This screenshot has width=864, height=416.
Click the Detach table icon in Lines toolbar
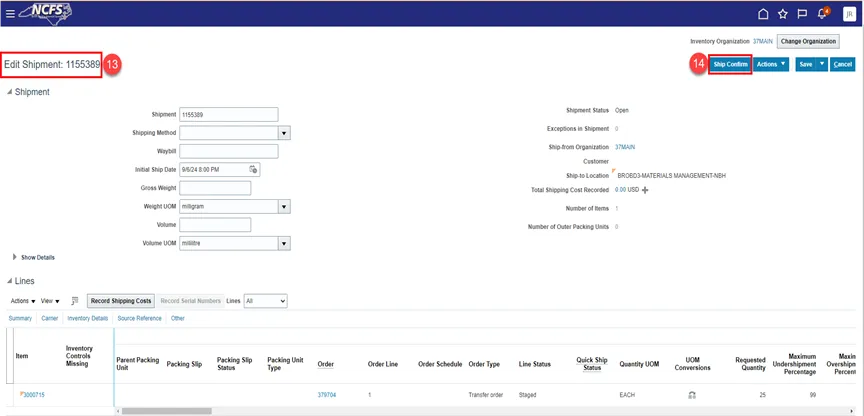point(75,301)
